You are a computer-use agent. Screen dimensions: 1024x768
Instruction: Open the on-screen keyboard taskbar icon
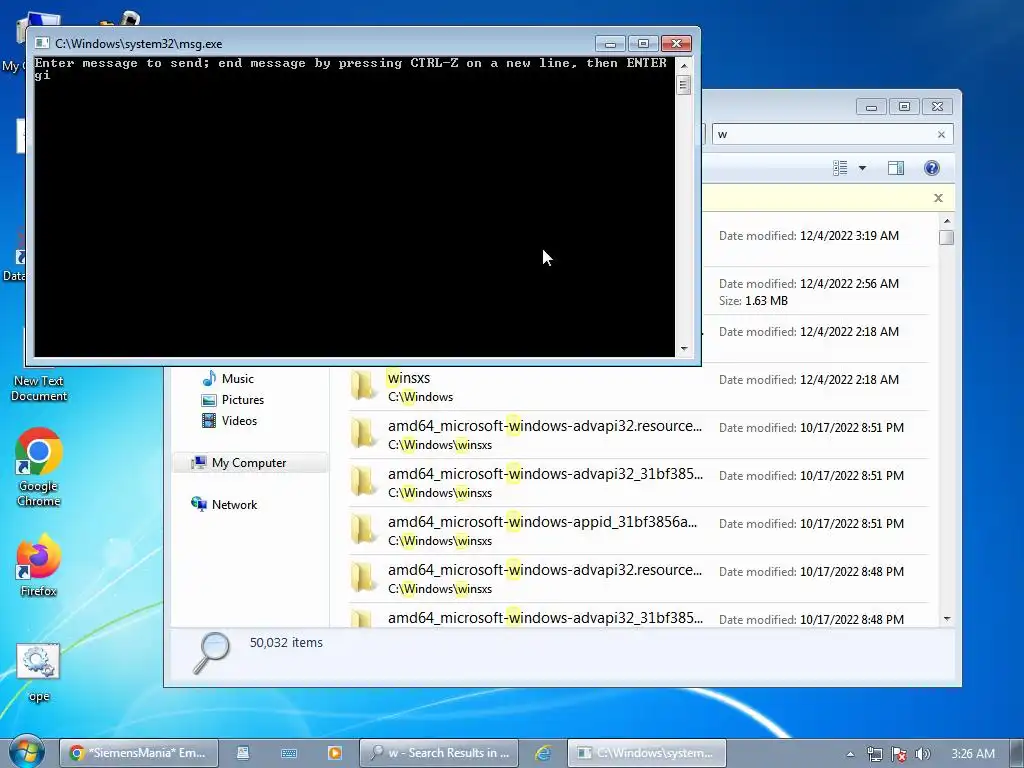point(289,753)
